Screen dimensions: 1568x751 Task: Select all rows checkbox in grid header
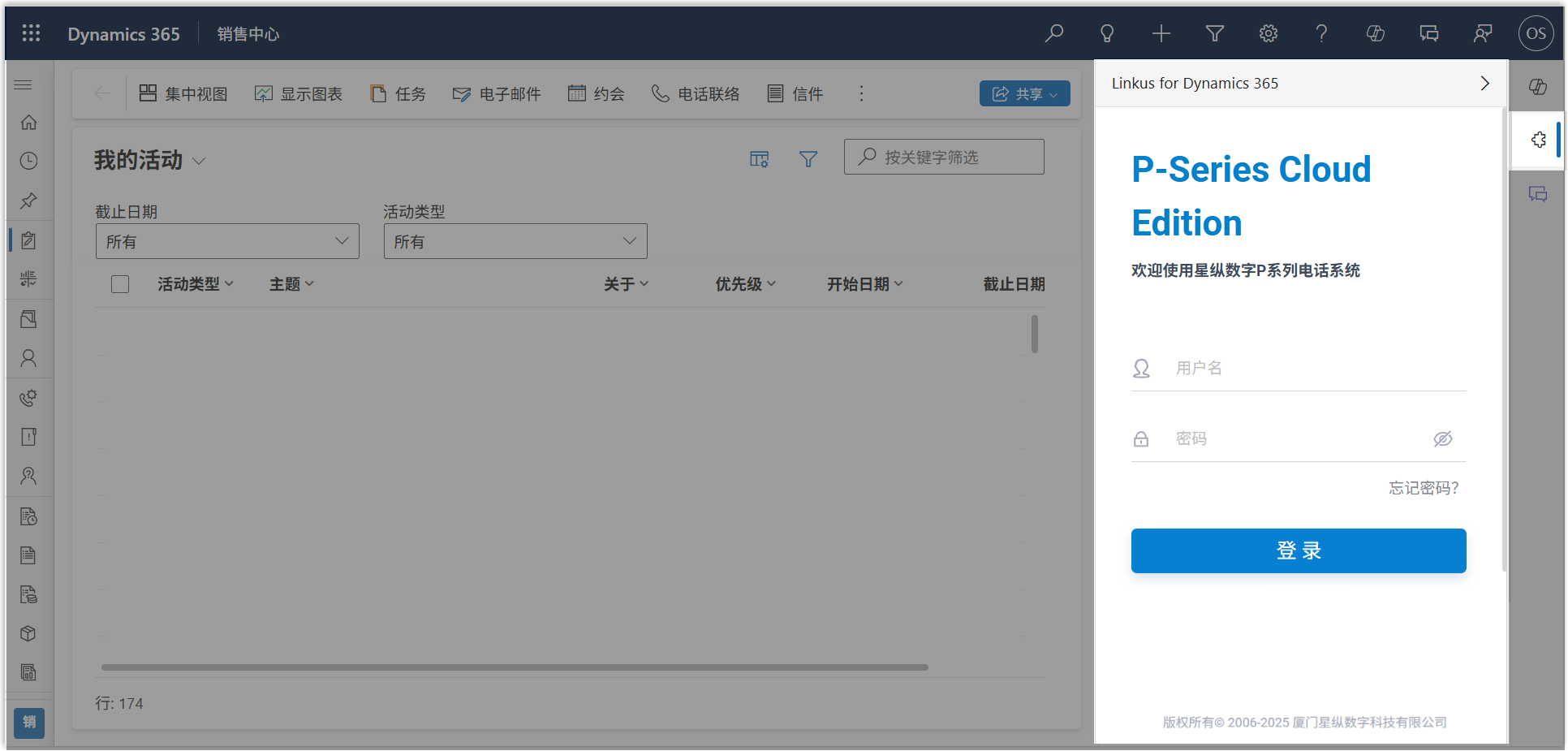[120, 284]
